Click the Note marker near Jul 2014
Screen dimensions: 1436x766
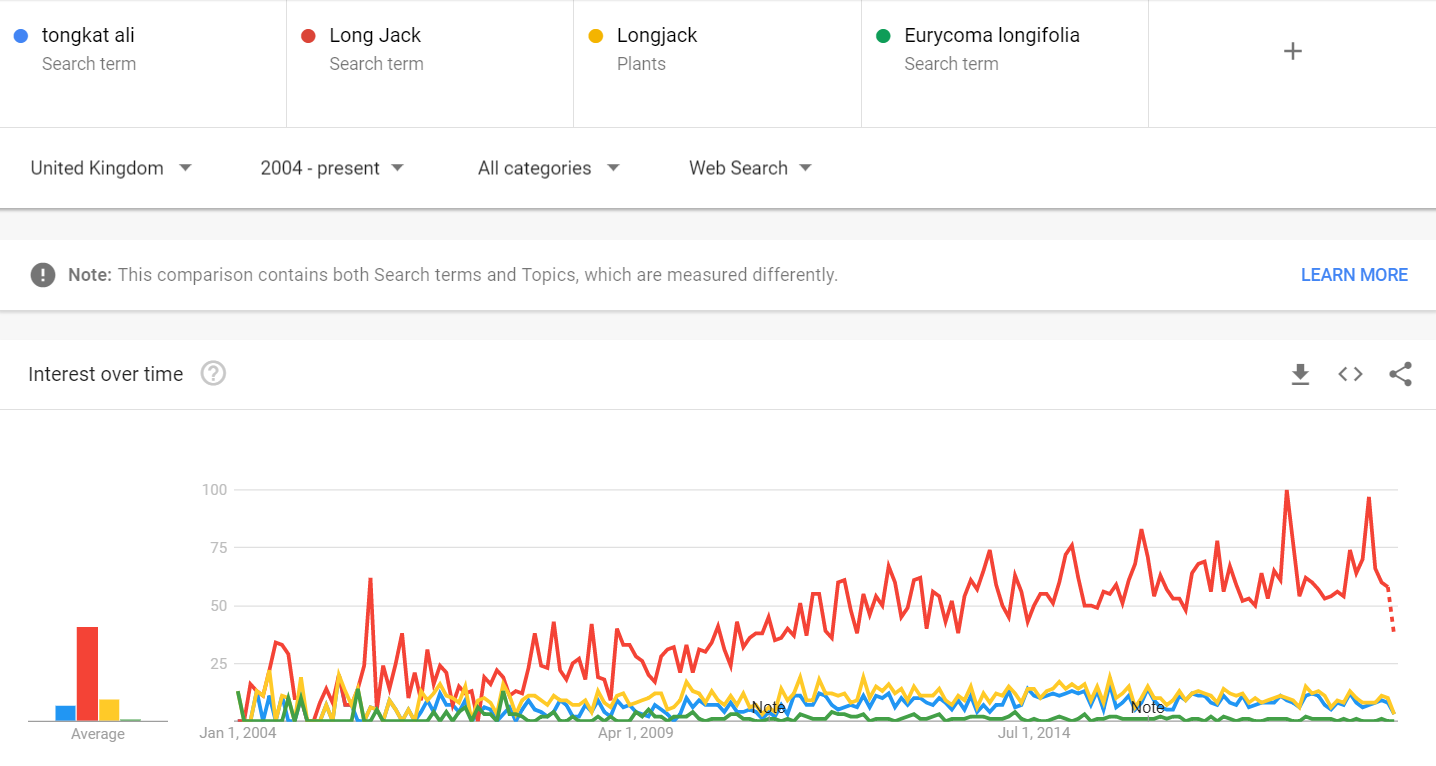click(x=1147, y=707)
